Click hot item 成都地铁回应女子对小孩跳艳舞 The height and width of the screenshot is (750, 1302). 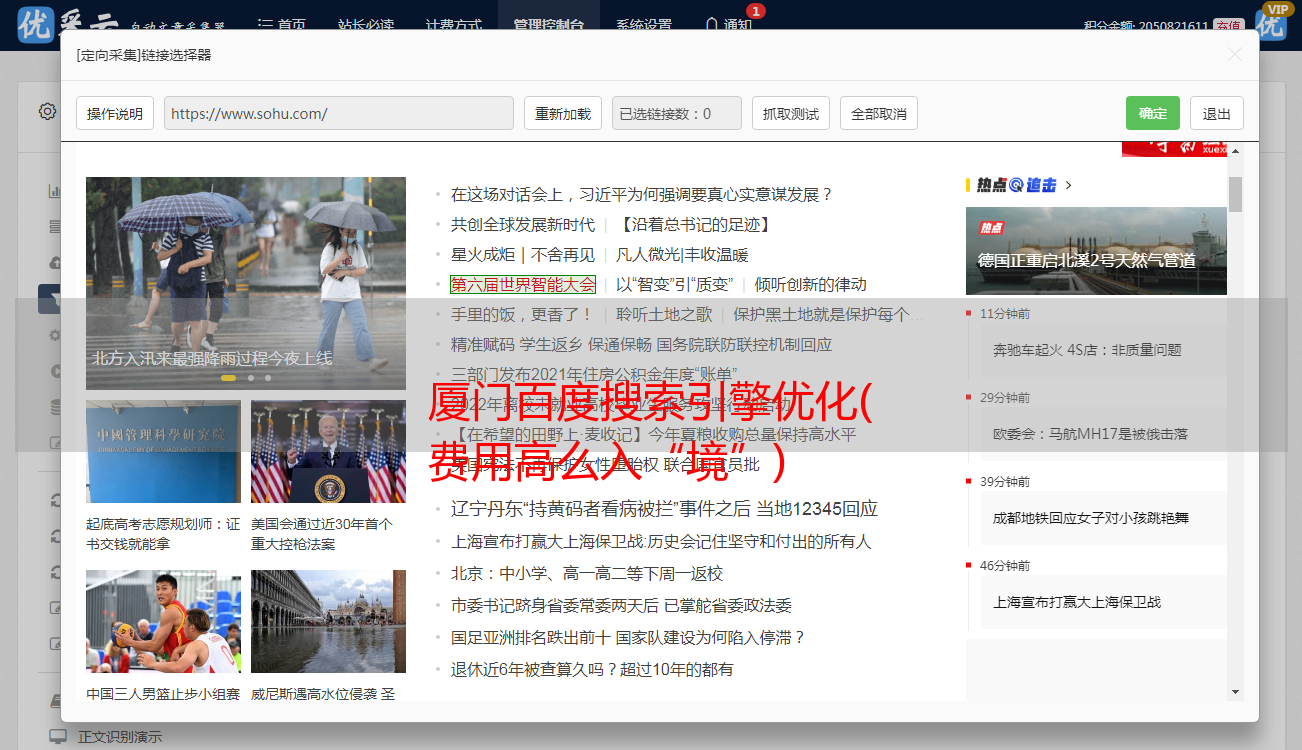point(1091,518)
